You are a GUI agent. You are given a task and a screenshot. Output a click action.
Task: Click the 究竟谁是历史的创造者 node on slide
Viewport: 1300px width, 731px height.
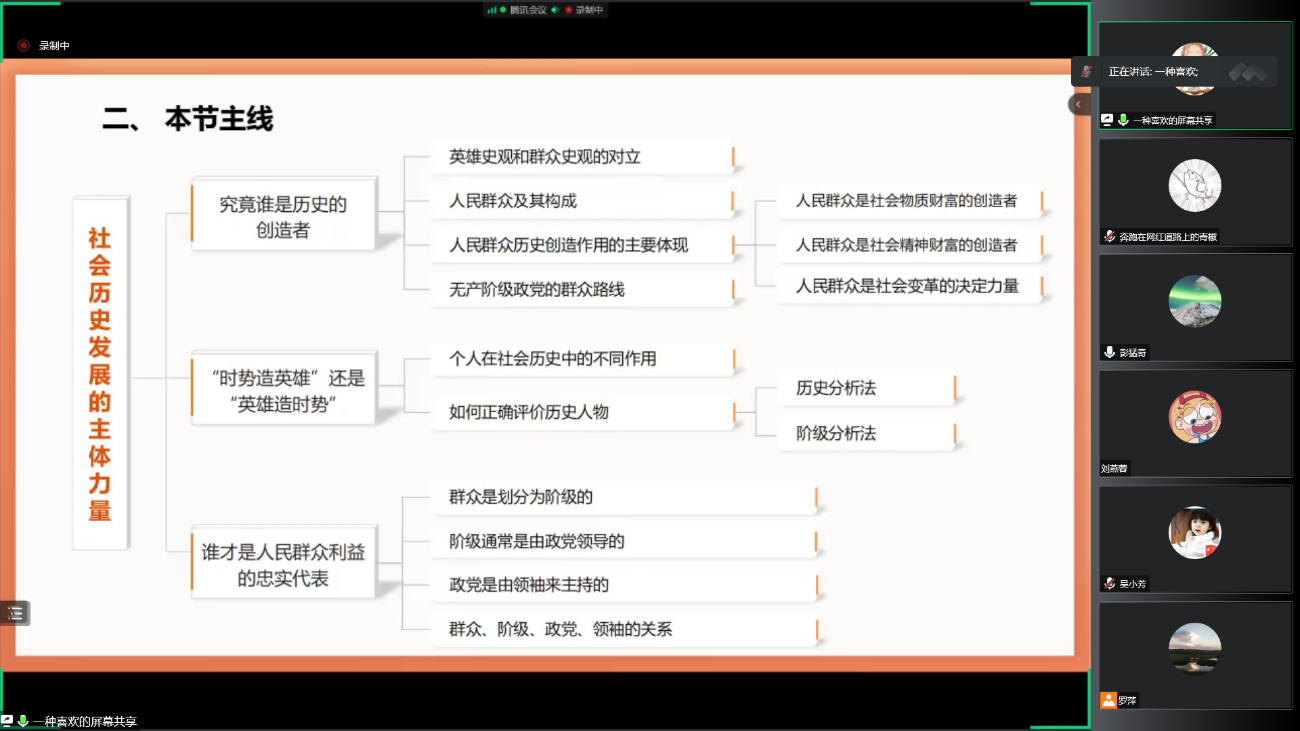(283, 217)
